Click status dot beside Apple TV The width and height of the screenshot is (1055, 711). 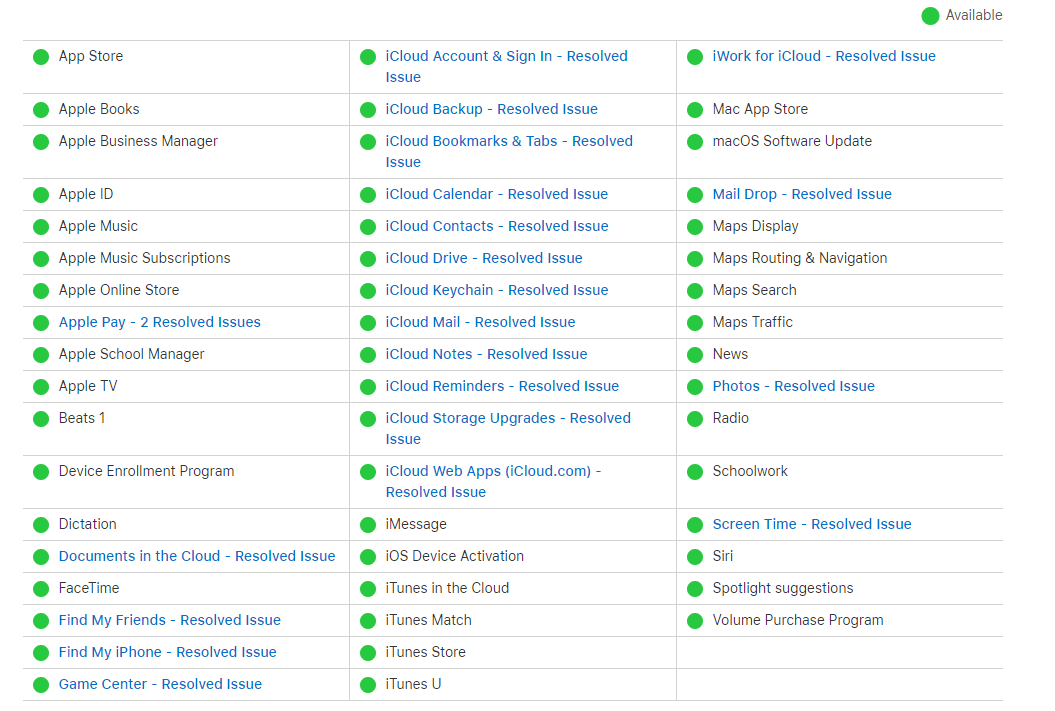(41, 387)
